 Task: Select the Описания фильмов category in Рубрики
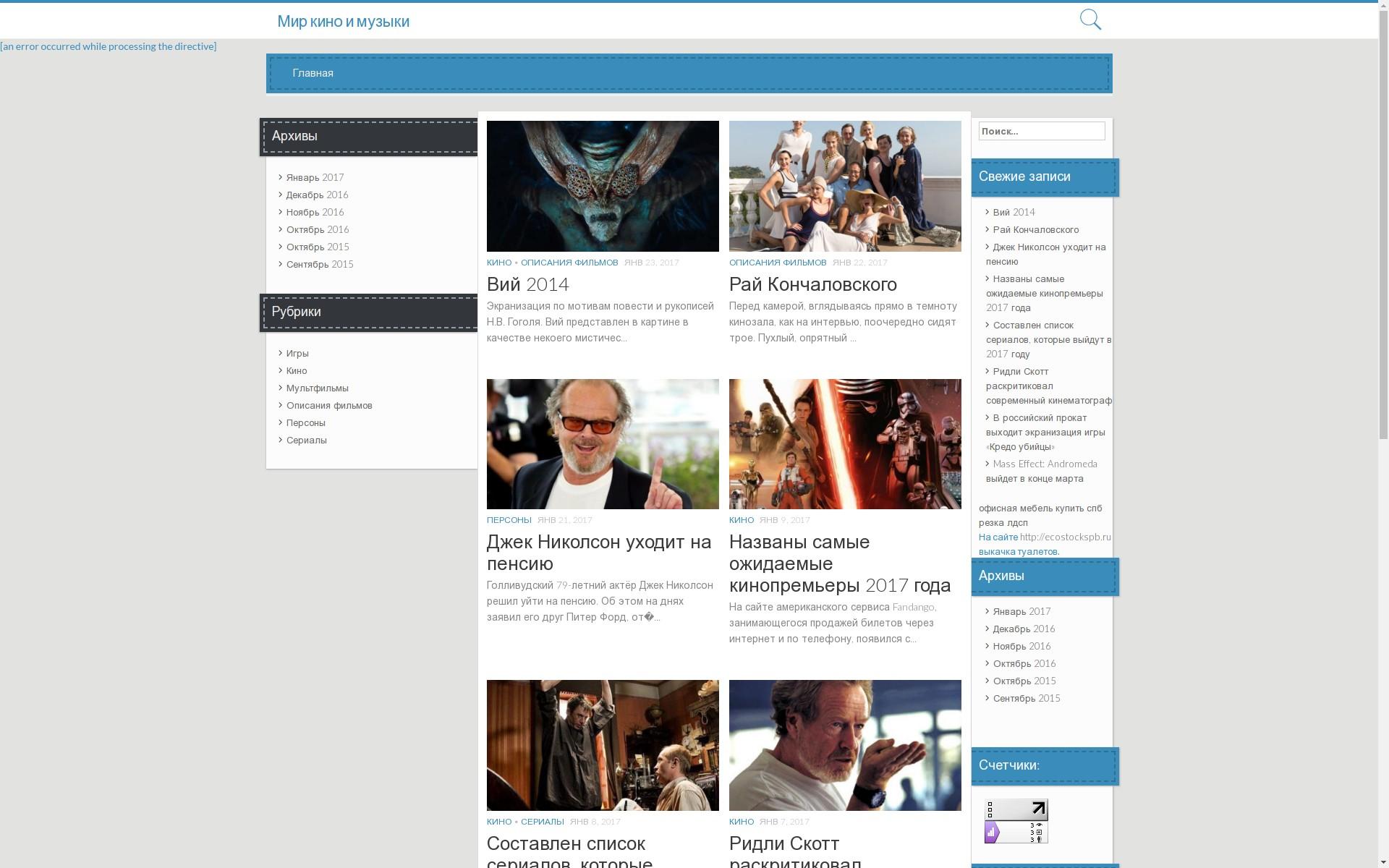click(329, 405)
